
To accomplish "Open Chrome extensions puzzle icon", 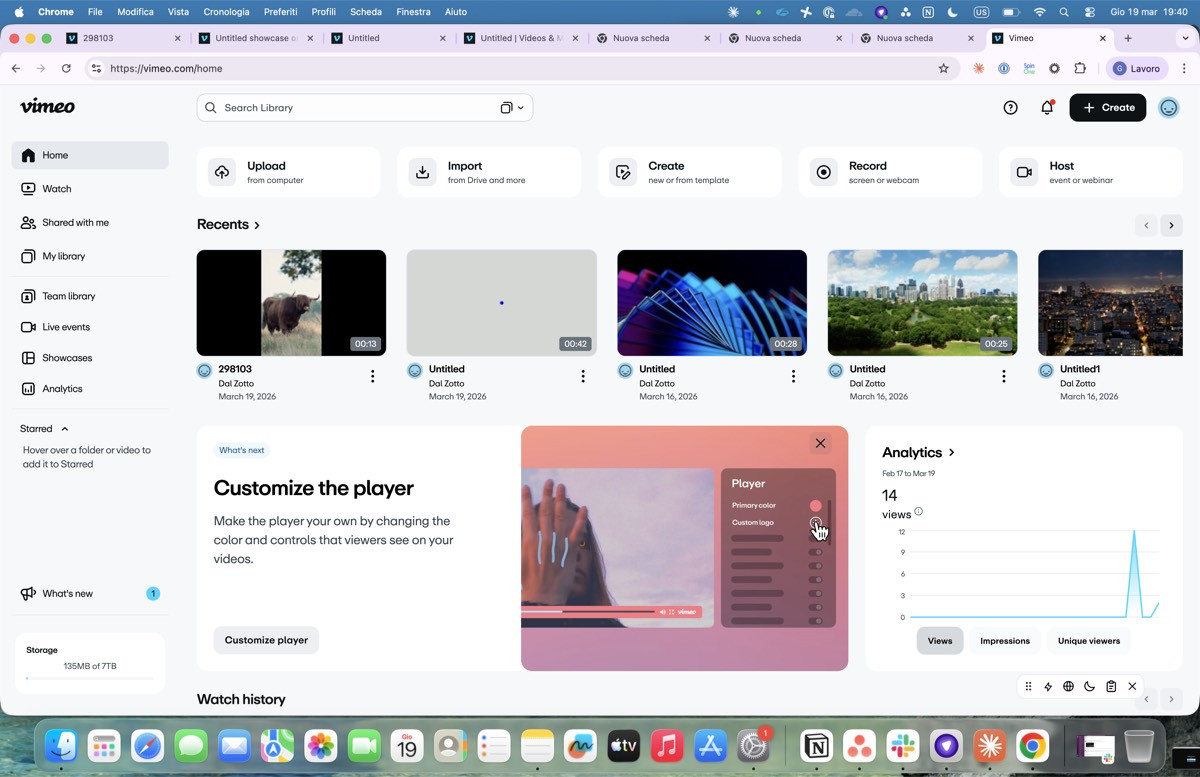I will [1080, 68].
